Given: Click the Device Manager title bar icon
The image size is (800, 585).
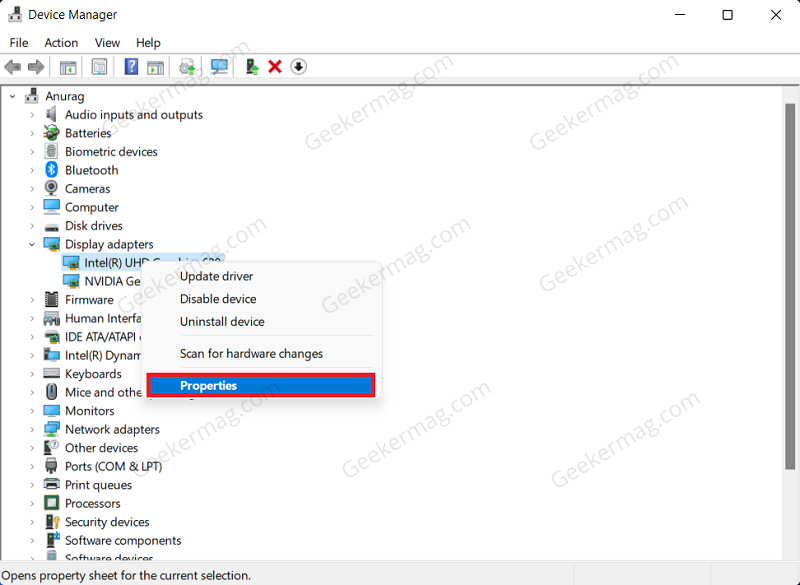Looking at the screenshot, I should 15,15.
